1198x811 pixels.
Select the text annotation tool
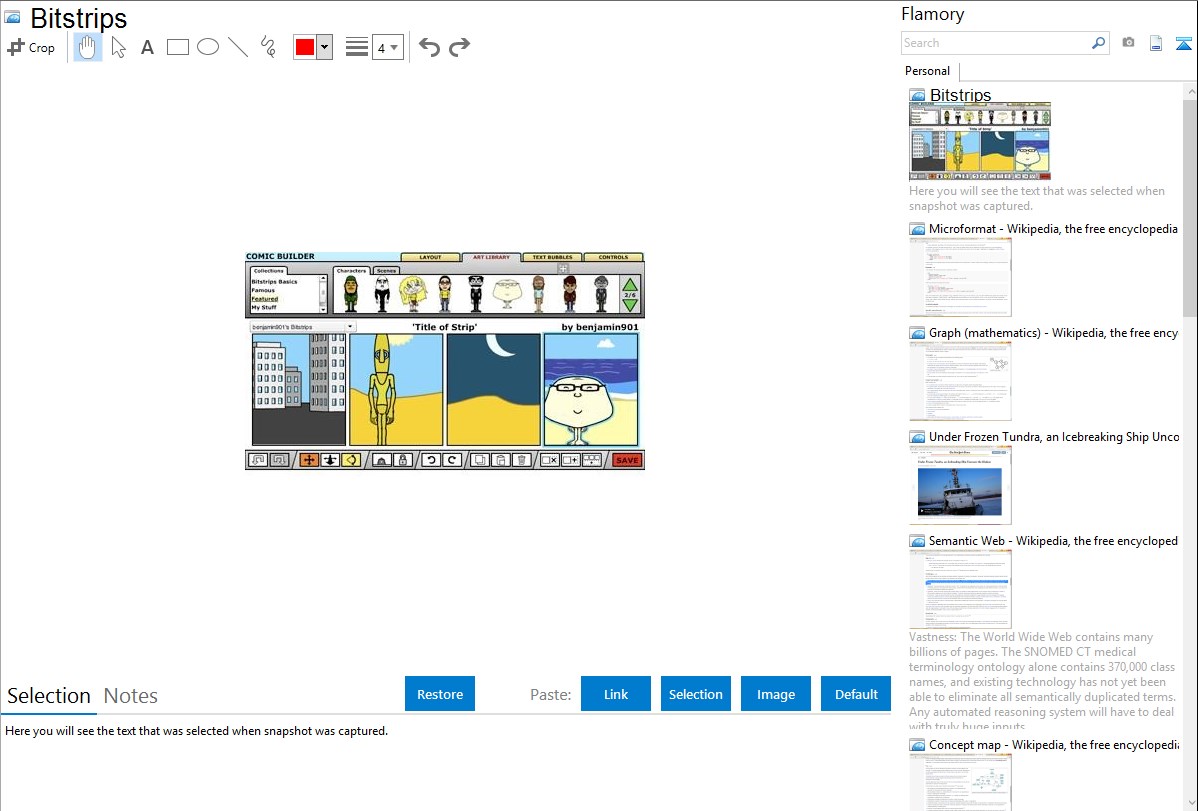[x=147, y=47]
